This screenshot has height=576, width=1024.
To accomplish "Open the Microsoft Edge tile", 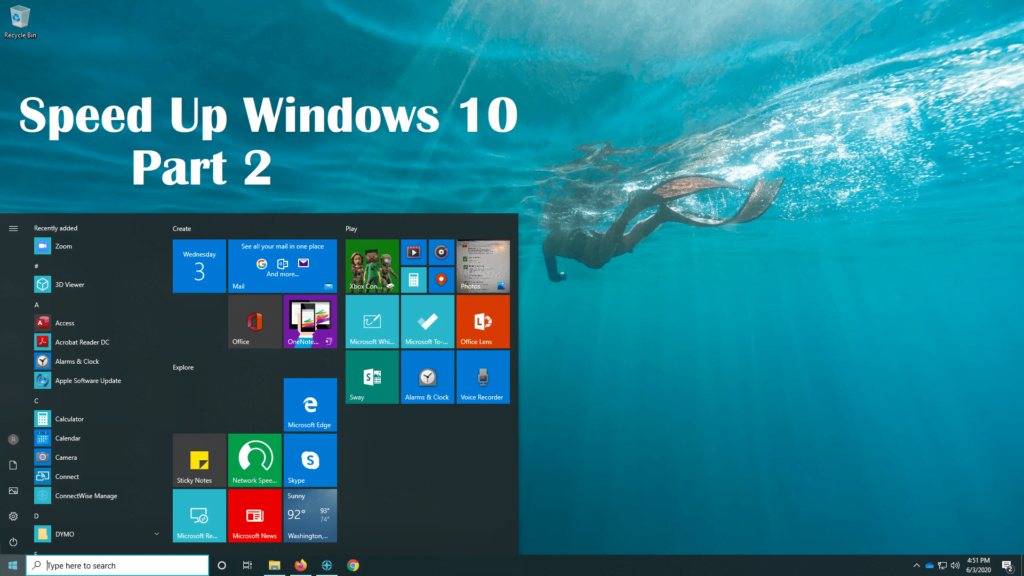I will (310, 404).
